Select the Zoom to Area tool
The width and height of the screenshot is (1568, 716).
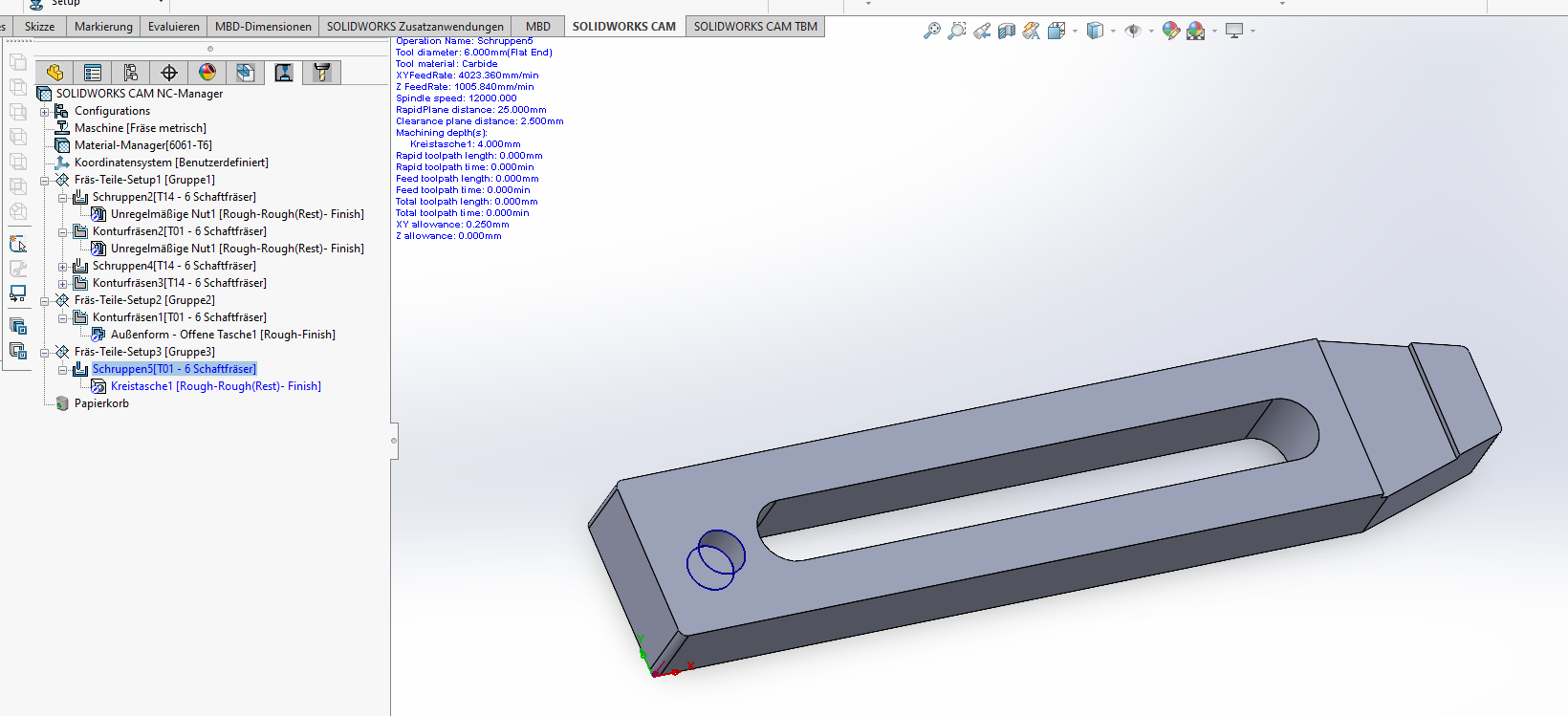point(956,32)
